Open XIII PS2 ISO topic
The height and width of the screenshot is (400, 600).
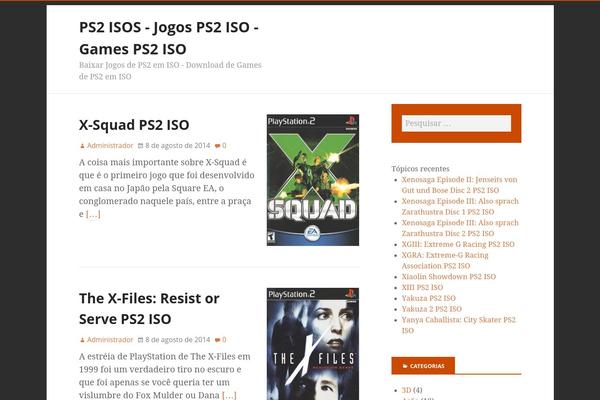[x=422, y=287]
